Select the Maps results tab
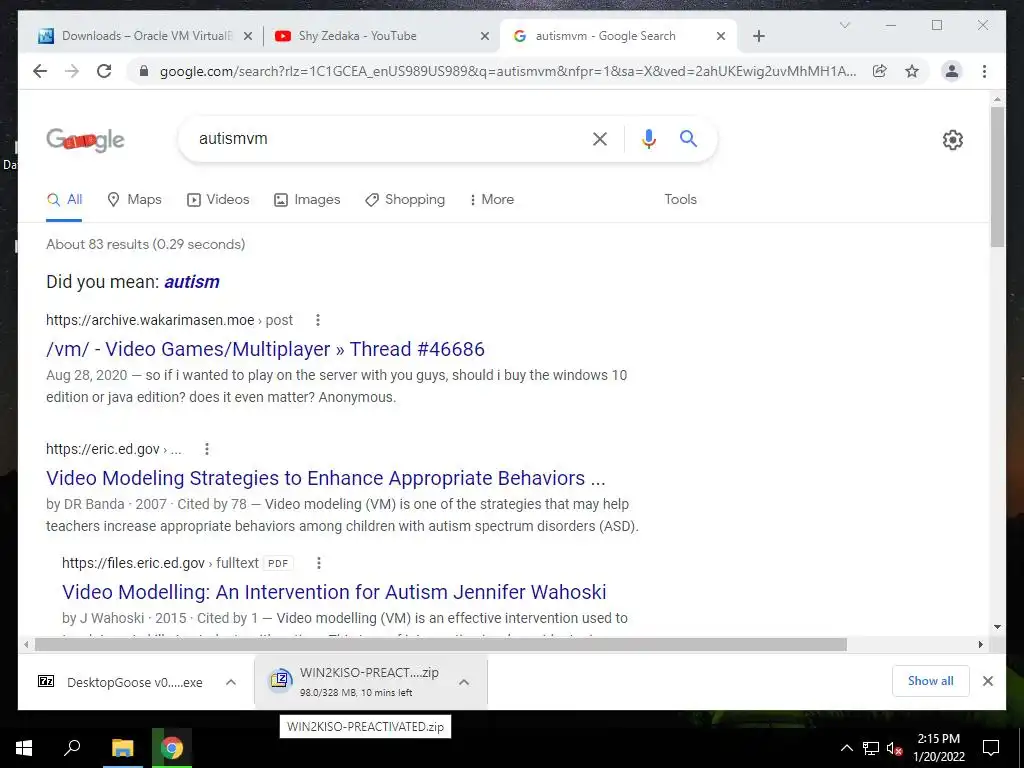Image resolution: width=1024 pixels, height=768 pixels. pyautogui.click(x=134, y=199)
